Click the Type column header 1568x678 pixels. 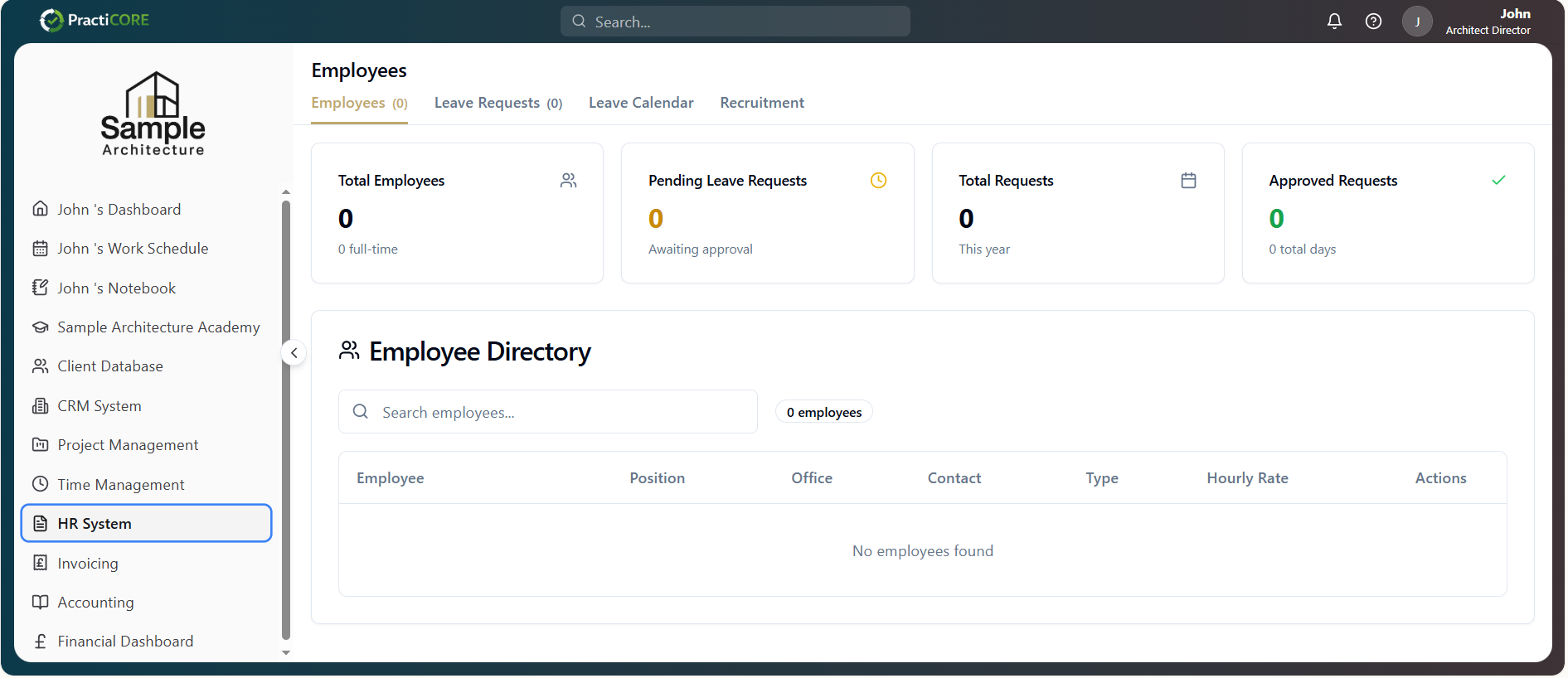(x=1102, y=478)
